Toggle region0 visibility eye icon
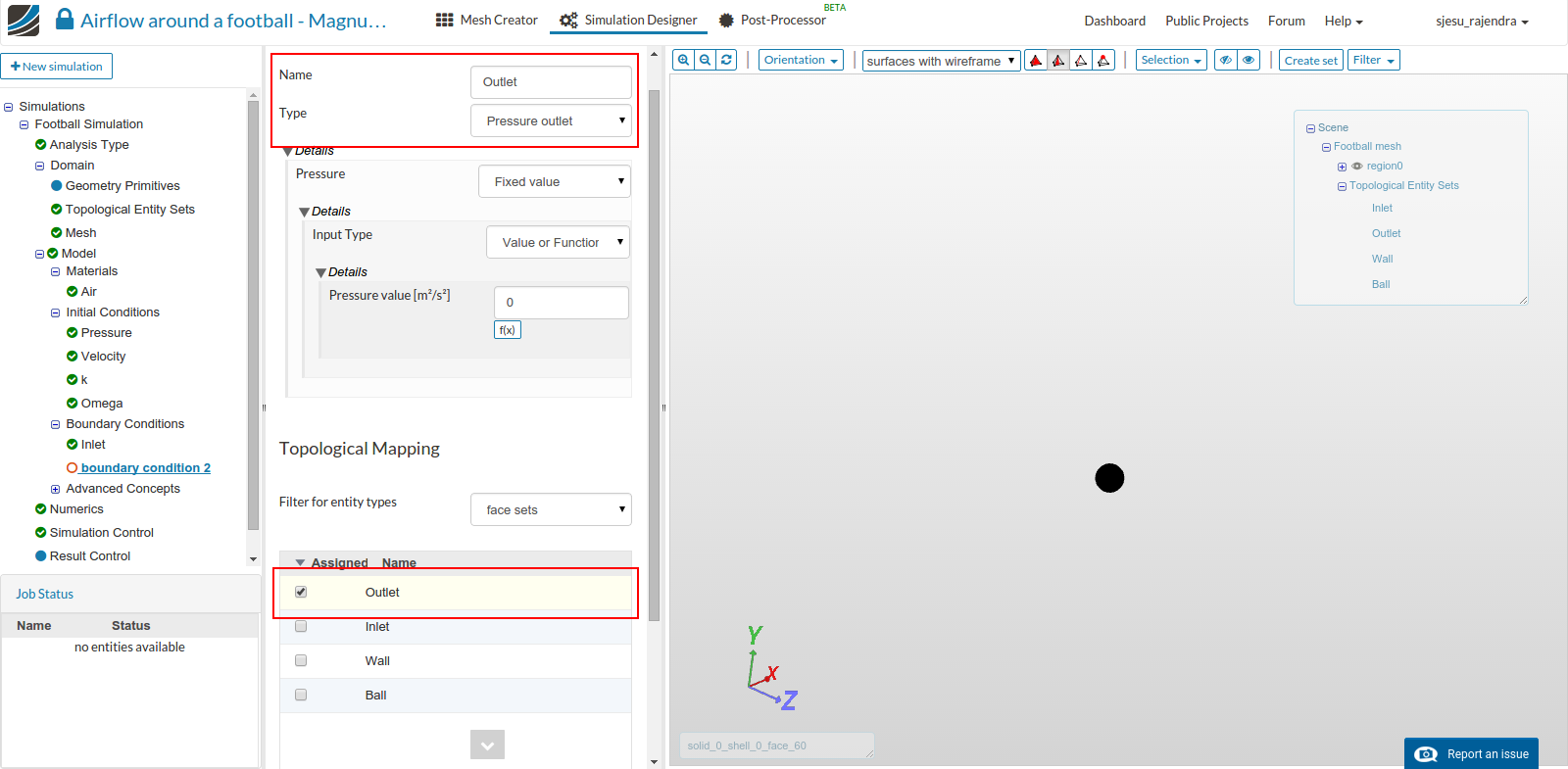This screenshot has height=769, width=1568. (1357, 166)
